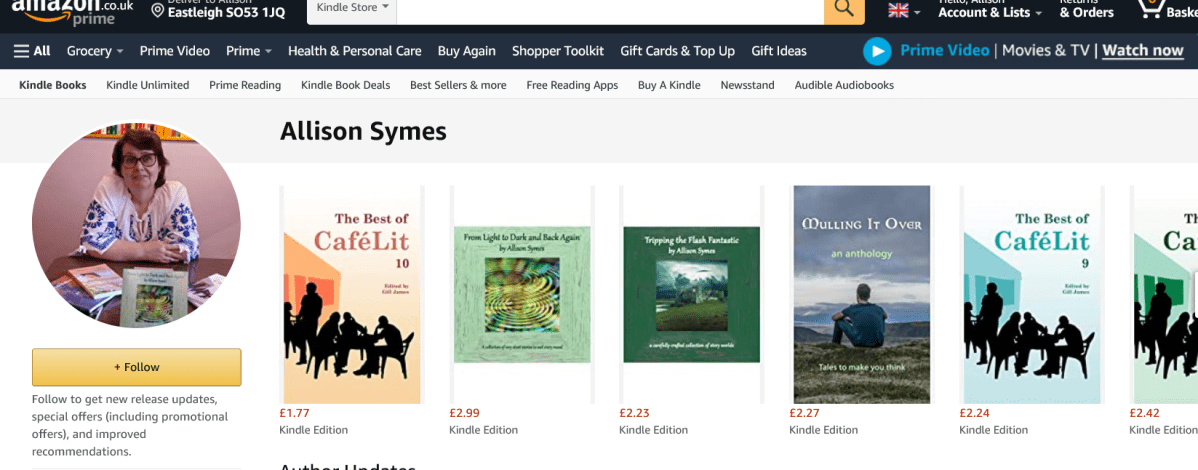Go to Kindle Book Deals

[345, 85]
